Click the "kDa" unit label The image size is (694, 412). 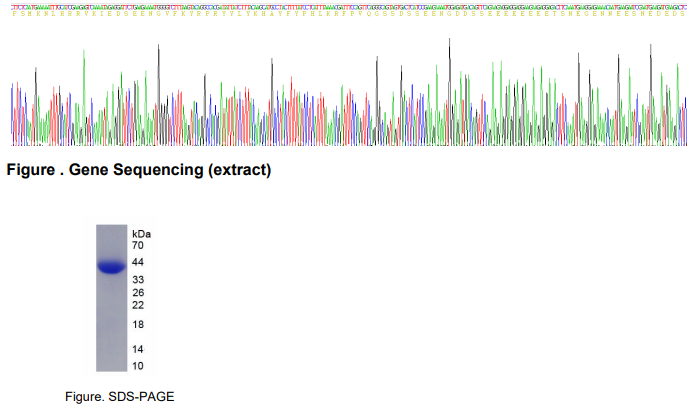coord(141,234)
